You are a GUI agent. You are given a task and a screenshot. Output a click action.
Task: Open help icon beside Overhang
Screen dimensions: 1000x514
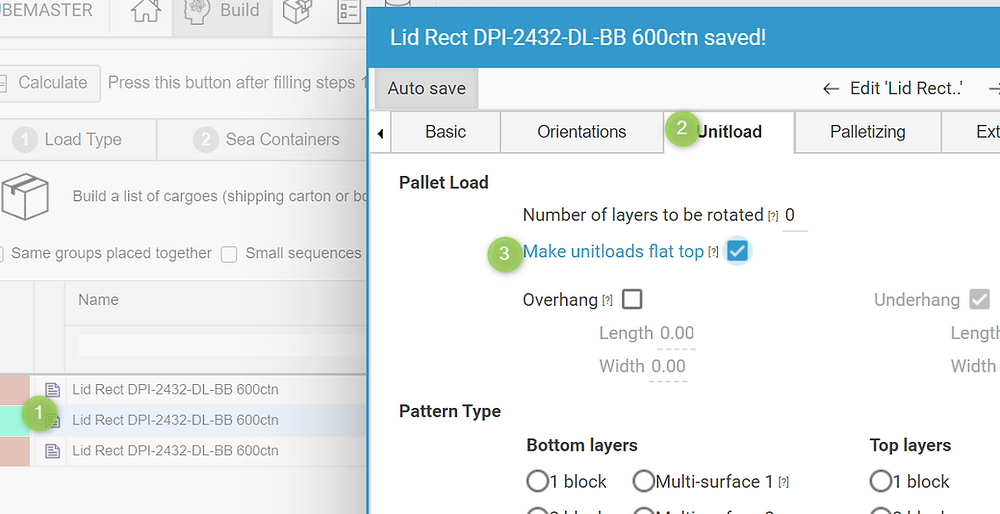607,300
